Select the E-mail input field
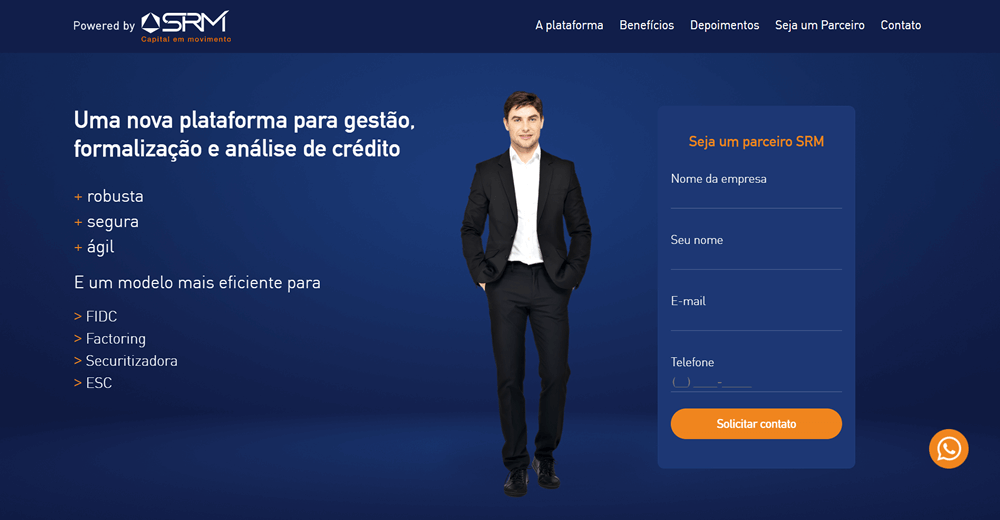1000x520 pixels. tap(756, 320)
